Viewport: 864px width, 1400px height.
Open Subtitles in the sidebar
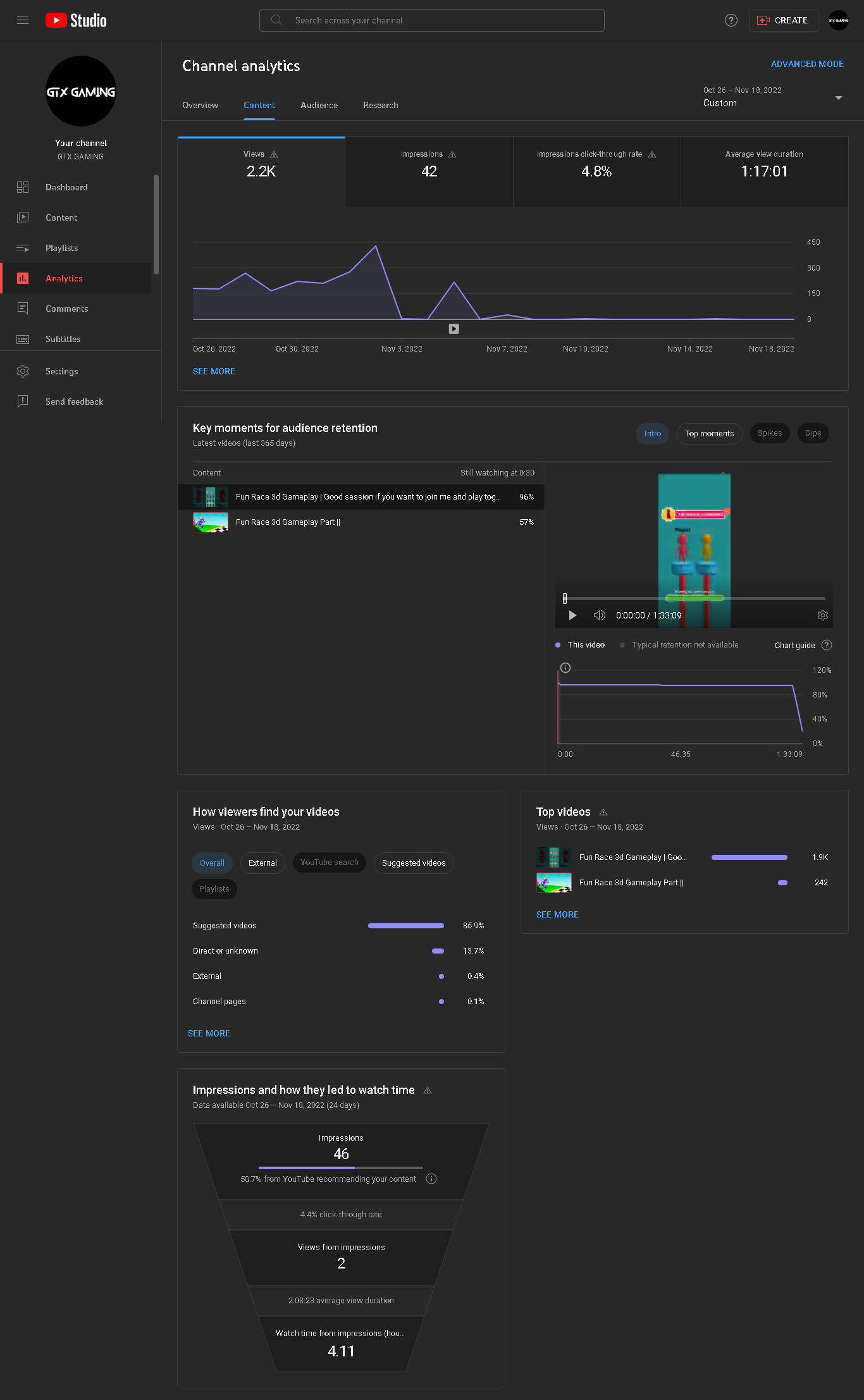click(x=76, y=339)
